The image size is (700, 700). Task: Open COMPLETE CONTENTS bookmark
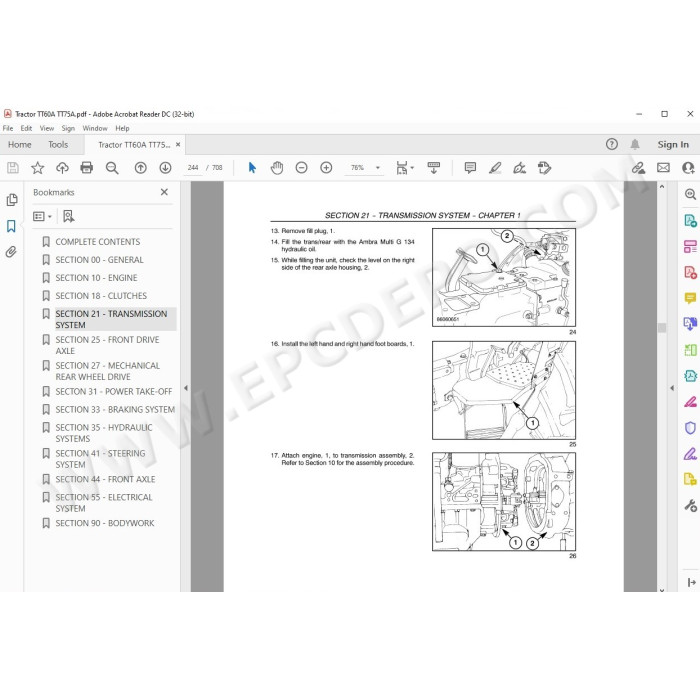pyautogui.click(x=98, y=242)
